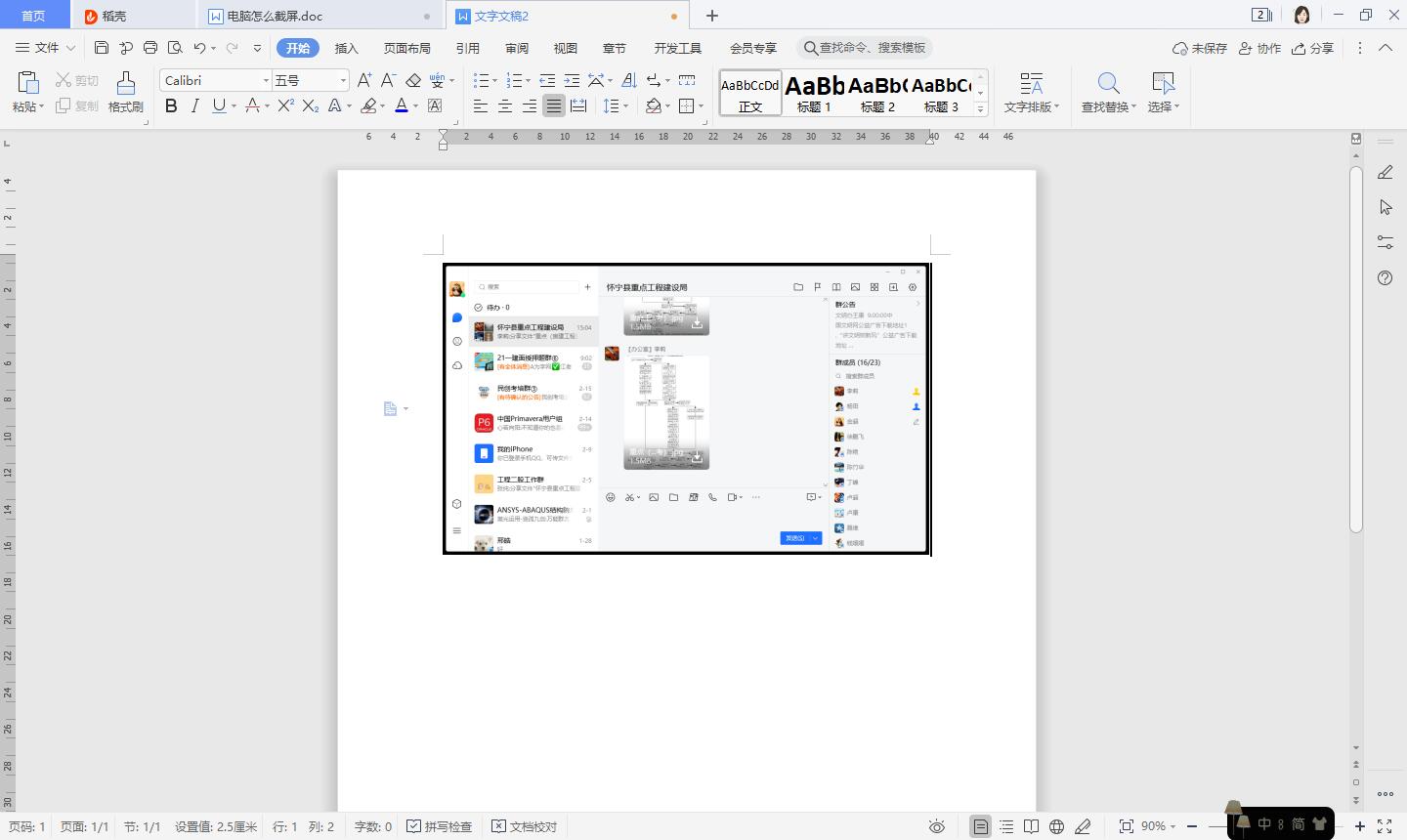Apply superscript formatting
1407x840 pixels.
(x=285, y=105)
